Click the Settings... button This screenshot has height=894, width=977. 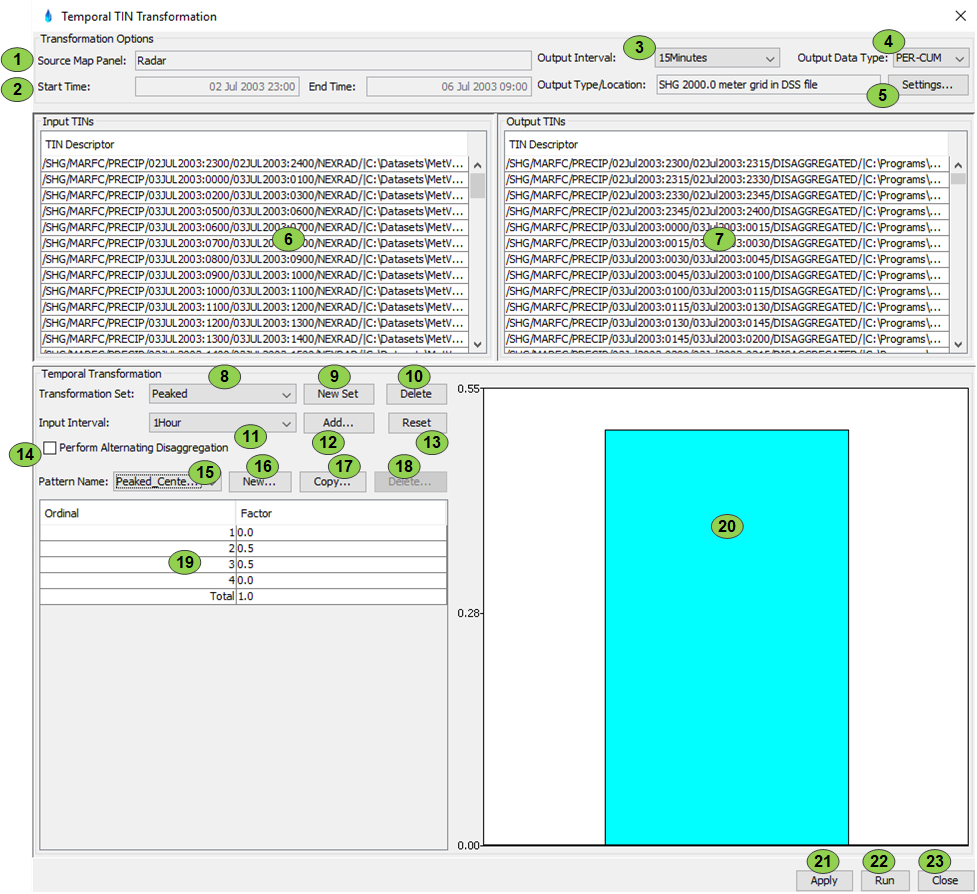click(927, 85)
